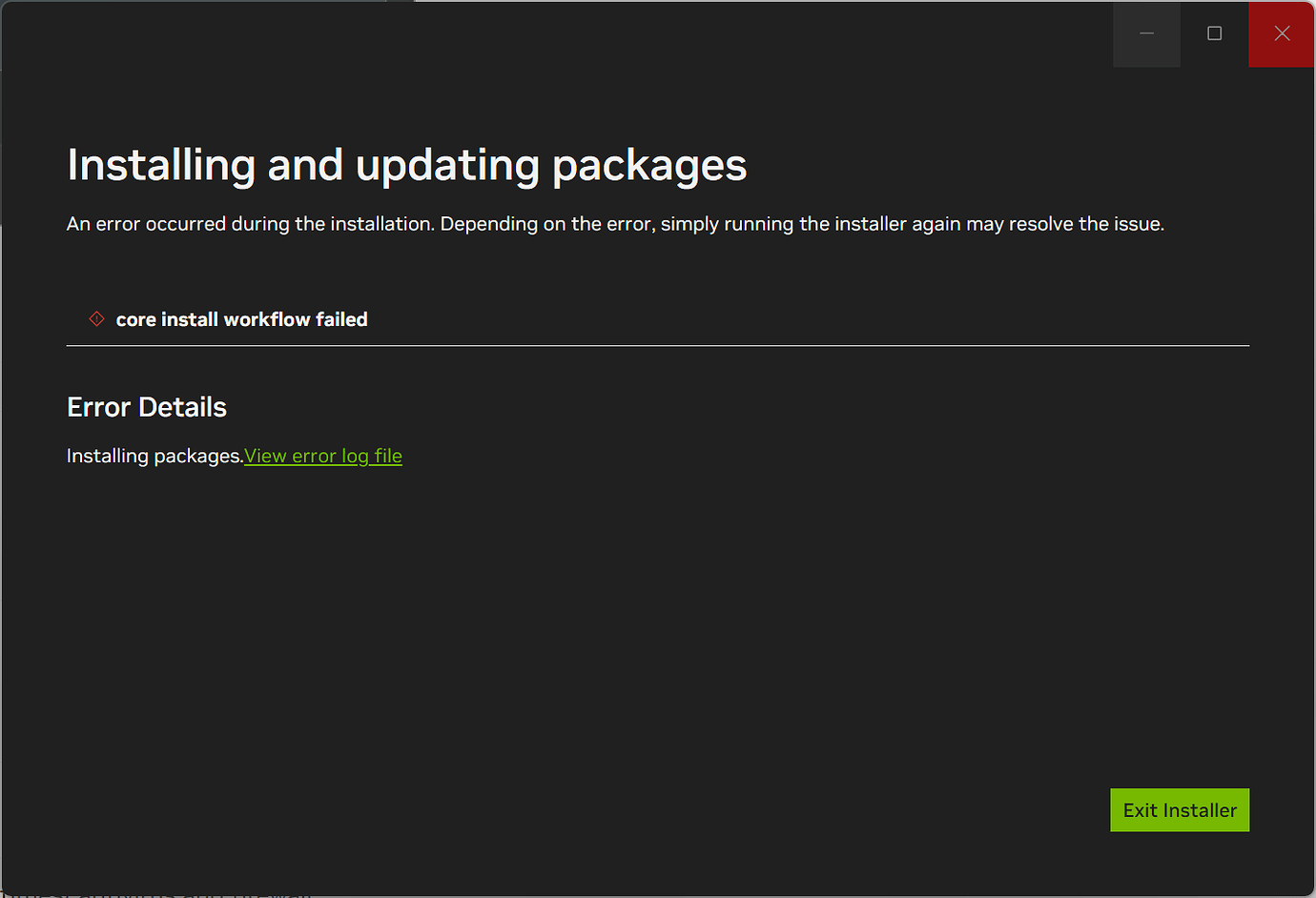Minimize the installer window
This screenshot has width=1316, height=898.
pos(1146,33)
